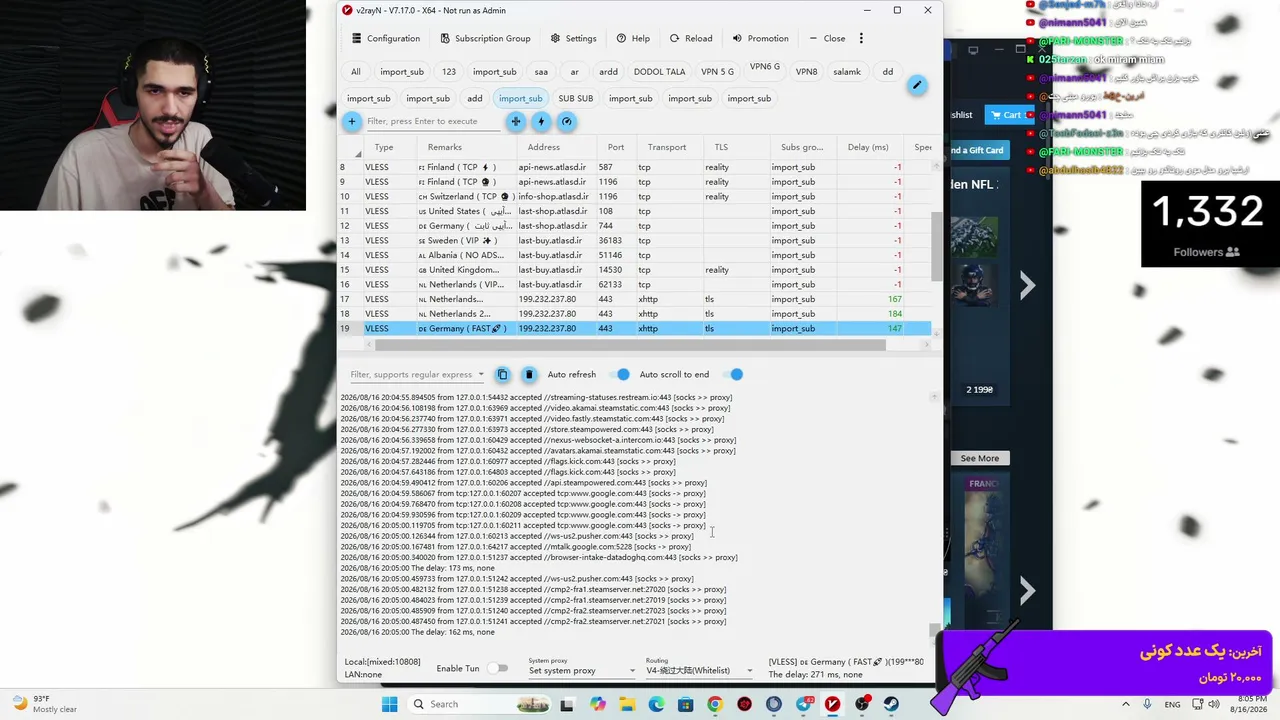Open the Promotion menu item
This screenshot has width=1280, height=720.
(x=760, y=38)
